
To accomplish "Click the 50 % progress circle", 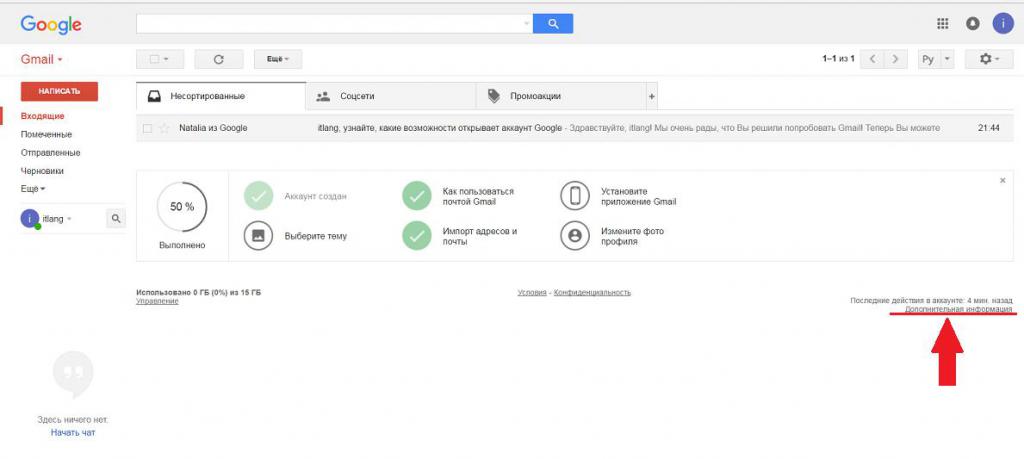I will [182, 206].
